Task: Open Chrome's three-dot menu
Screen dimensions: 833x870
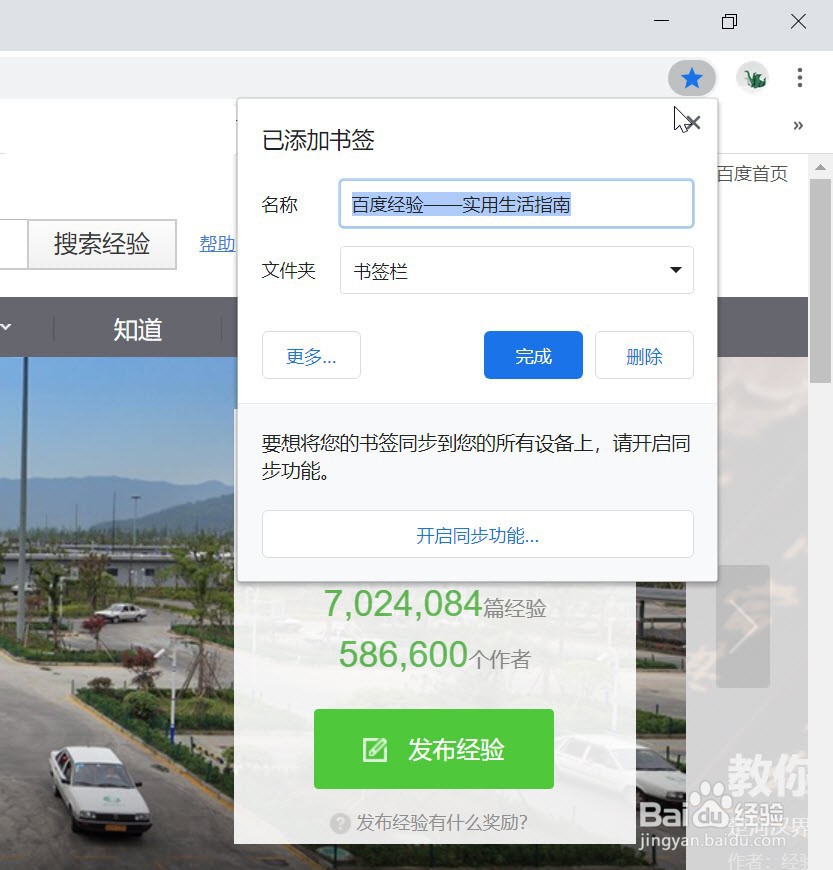Action: pyautogui.click(x=799, y=78)
